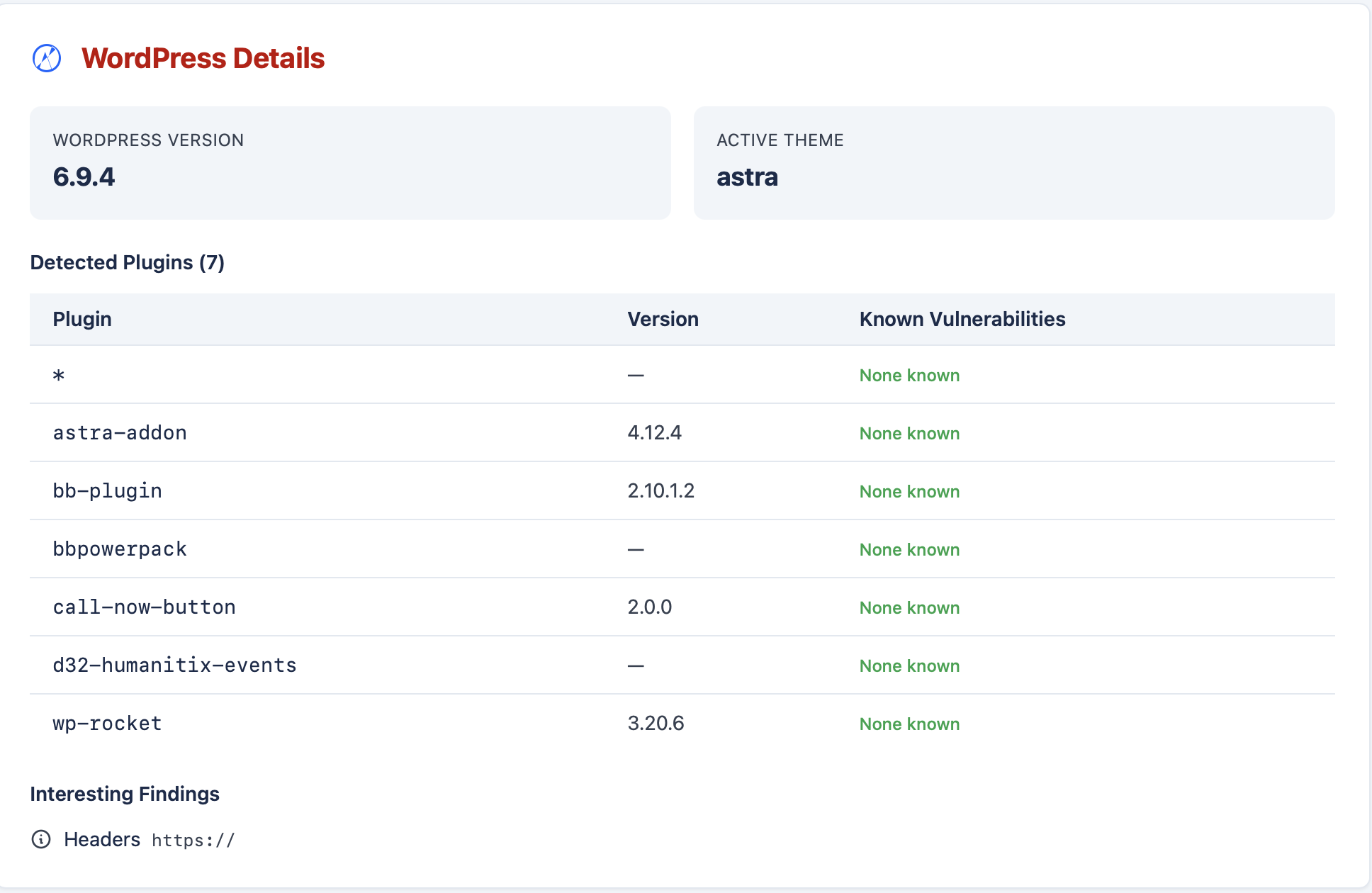Click the Interesting Findings heading
1372x893 pixels.
[125, 794]
